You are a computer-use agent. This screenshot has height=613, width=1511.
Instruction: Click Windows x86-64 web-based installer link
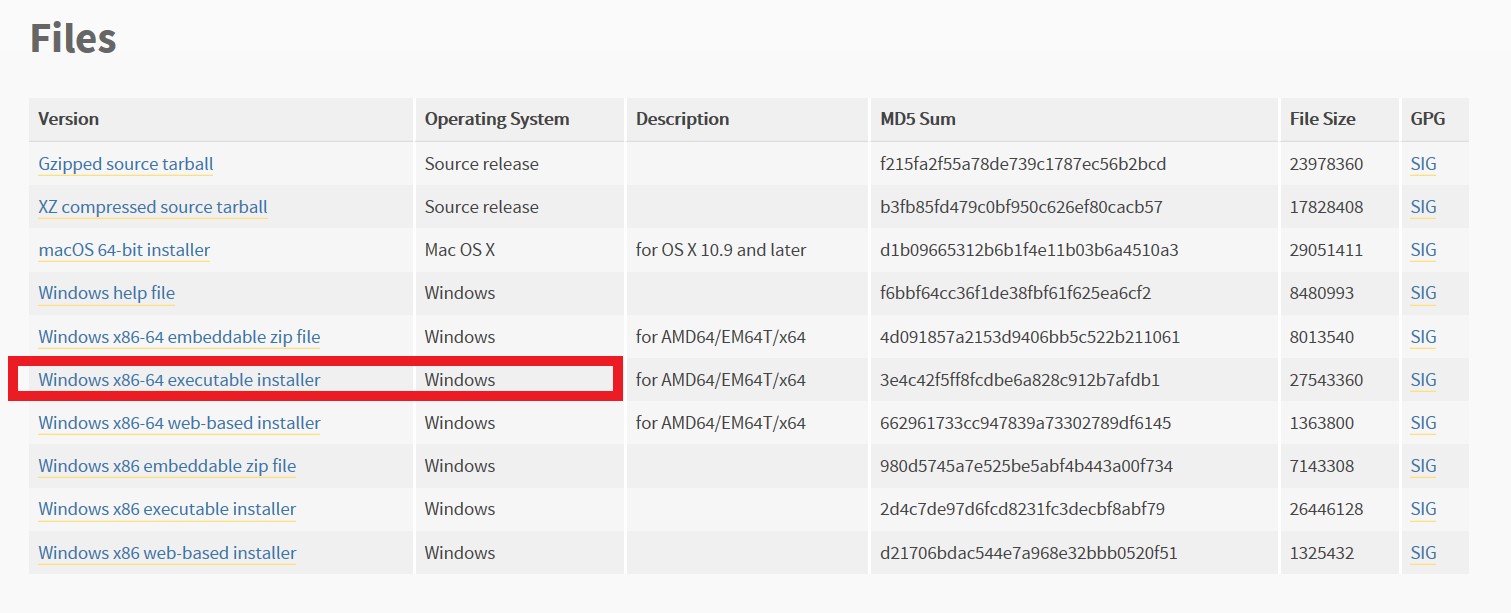tap(179, 423)
